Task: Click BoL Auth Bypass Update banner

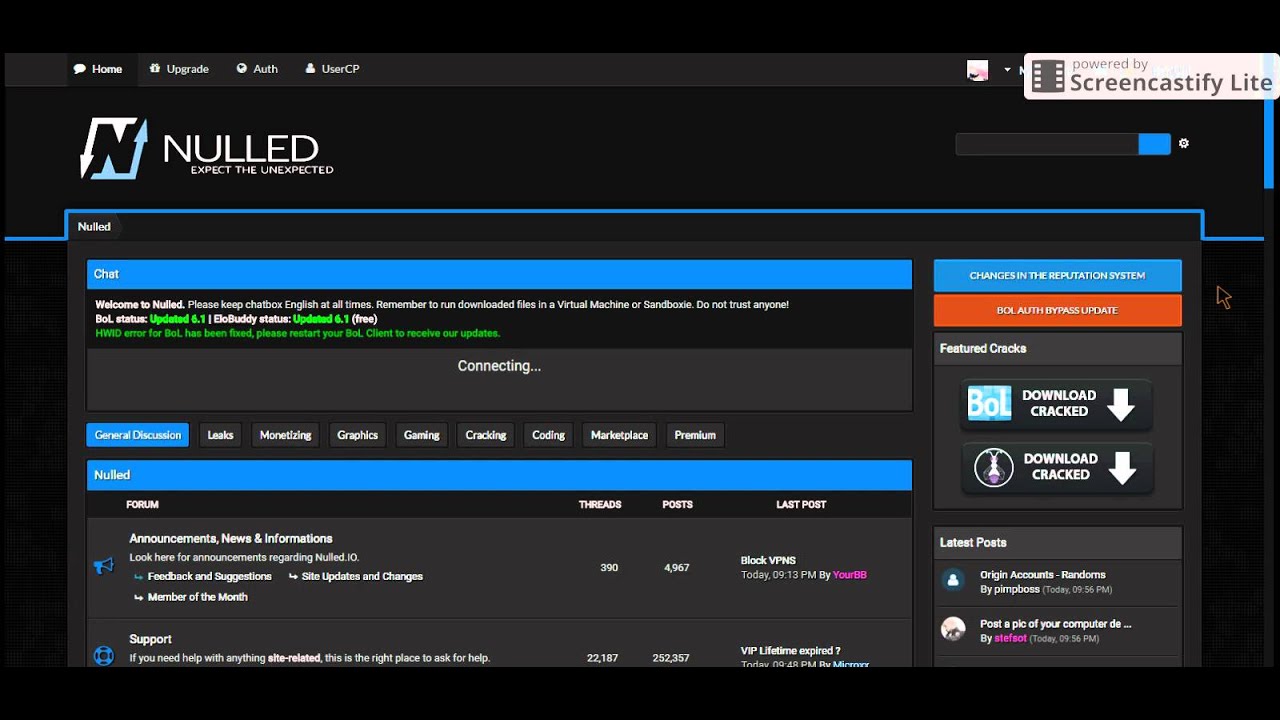Action: (x=1057, y=310)
